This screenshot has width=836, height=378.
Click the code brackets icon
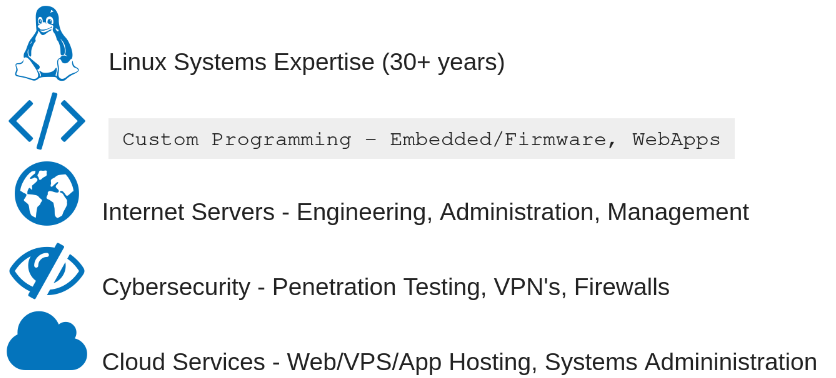tap(47, 121)
